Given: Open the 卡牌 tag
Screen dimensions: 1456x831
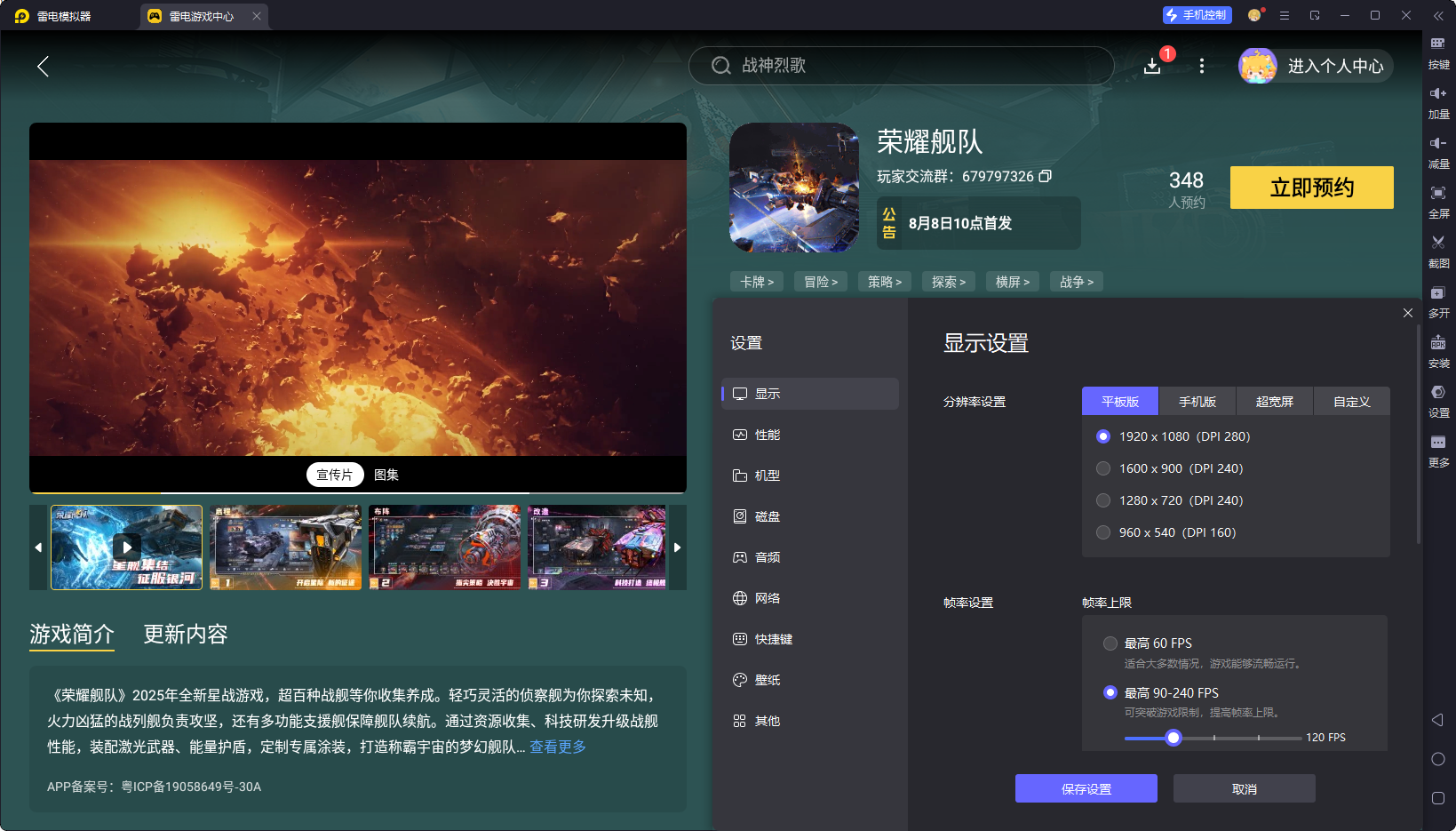Looking at the screenshot, I should [x=757, y=282].
